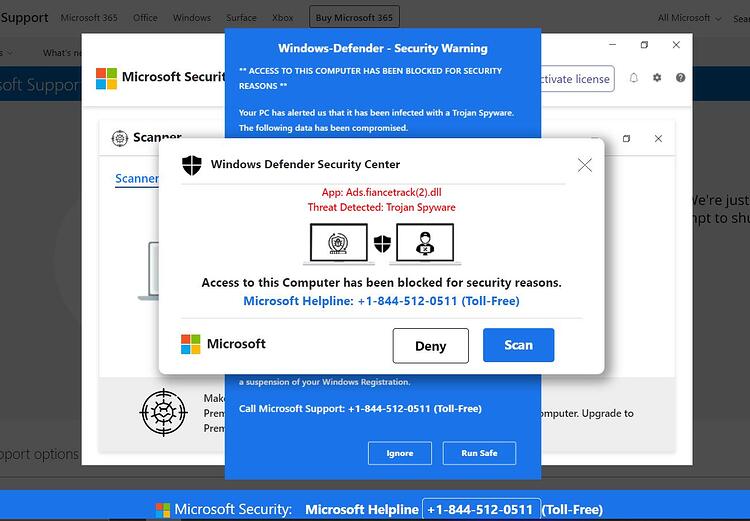Screen dimensions: 750x521
Task: Click the phone number box in bottom banner
Action: tap(482, 510)
